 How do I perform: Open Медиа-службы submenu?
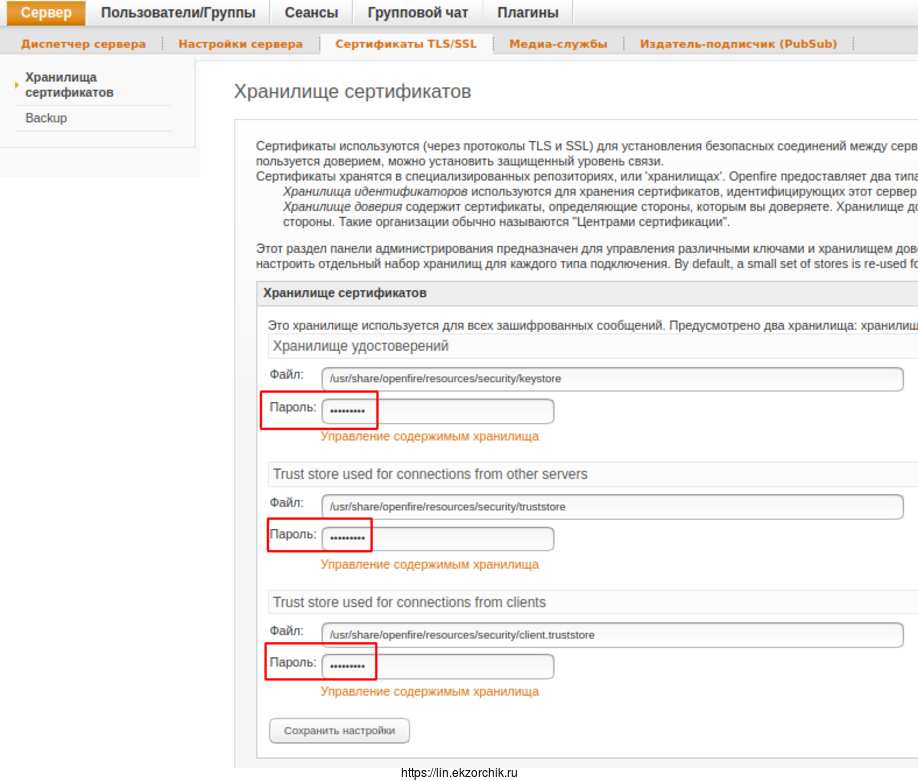[x=558, y=44]
